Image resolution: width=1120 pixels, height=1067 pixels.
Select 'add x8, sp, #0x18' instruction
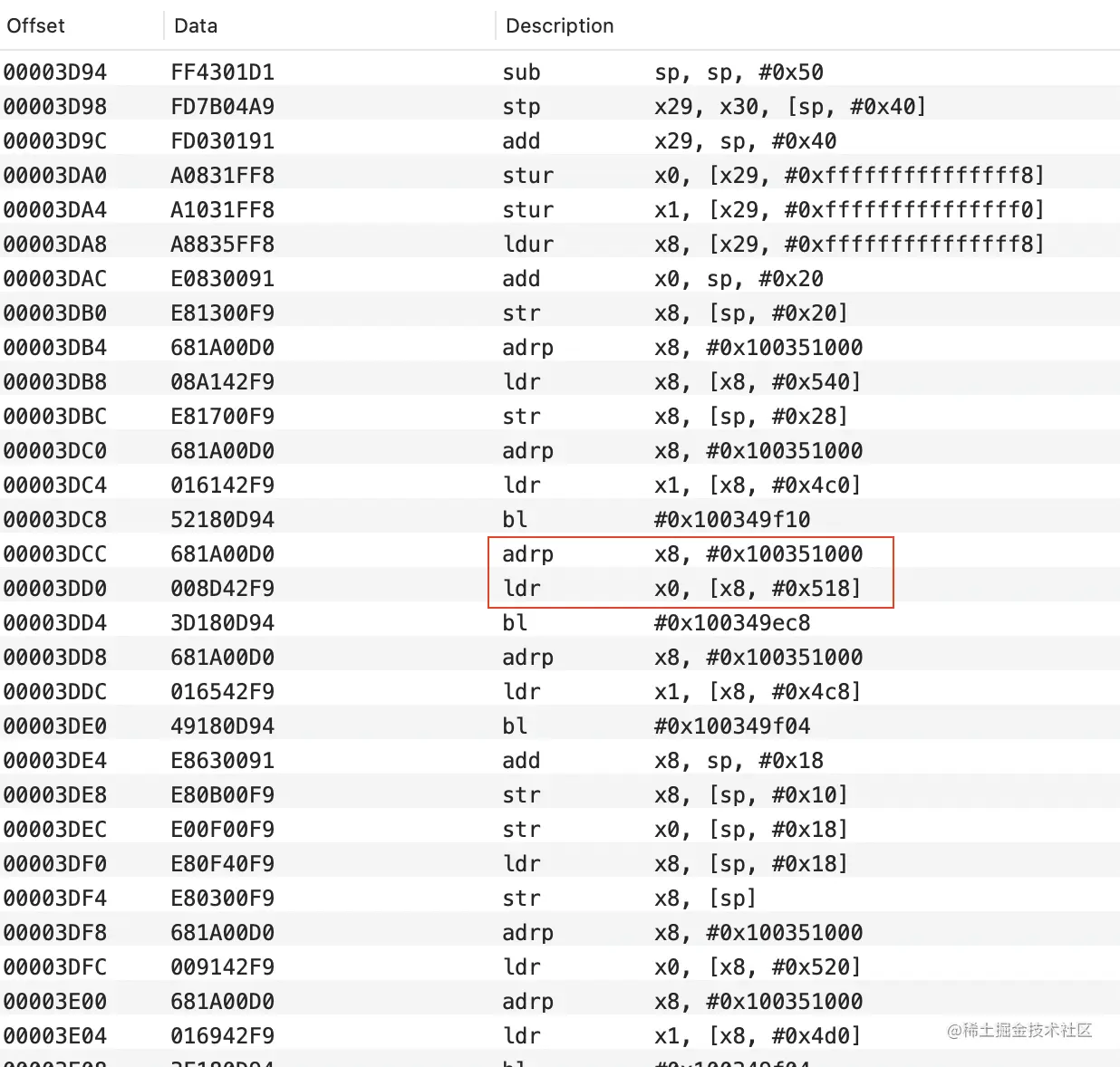click(662, 761)
